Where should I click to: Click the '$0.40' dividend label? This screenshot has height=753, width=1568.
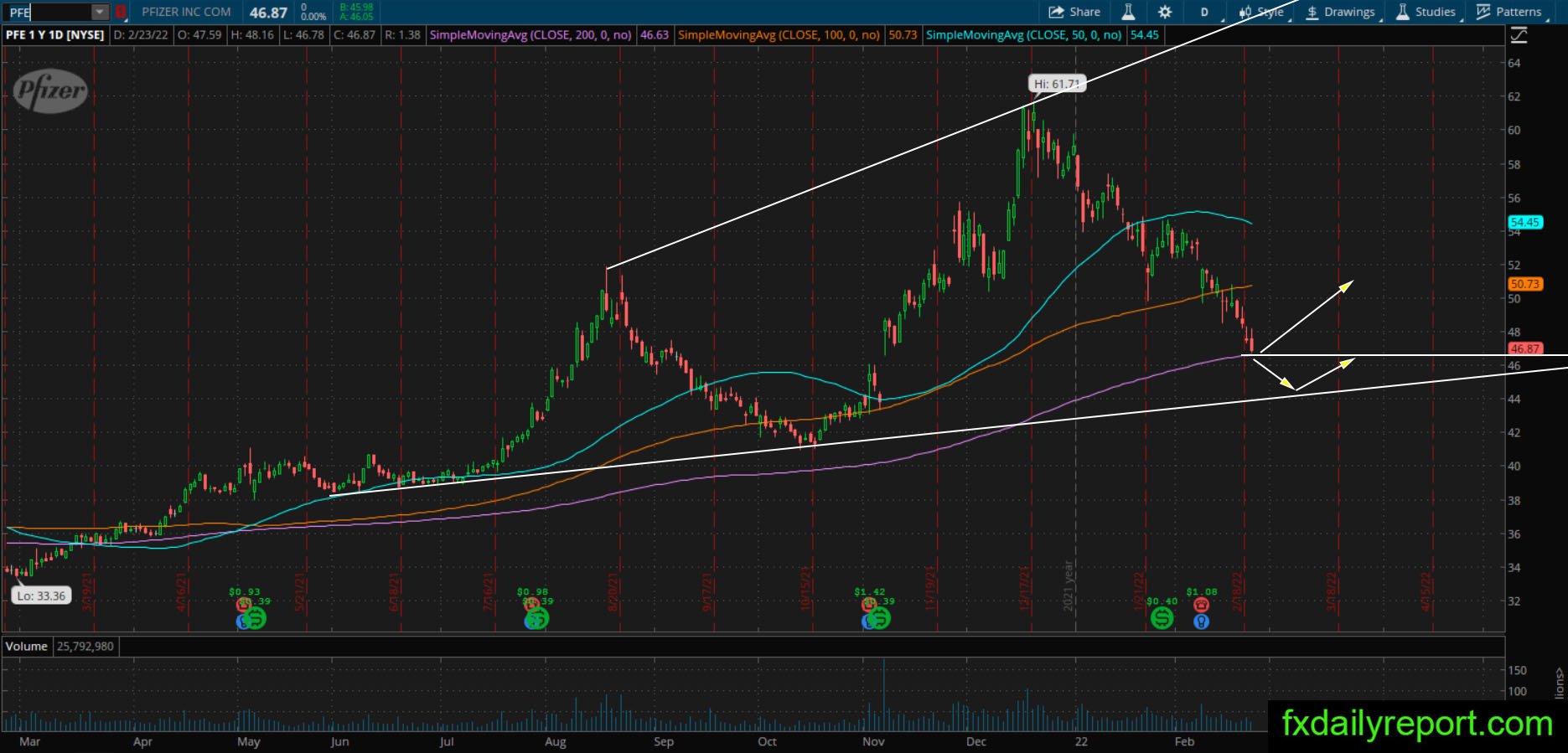tap(1162, 601)
